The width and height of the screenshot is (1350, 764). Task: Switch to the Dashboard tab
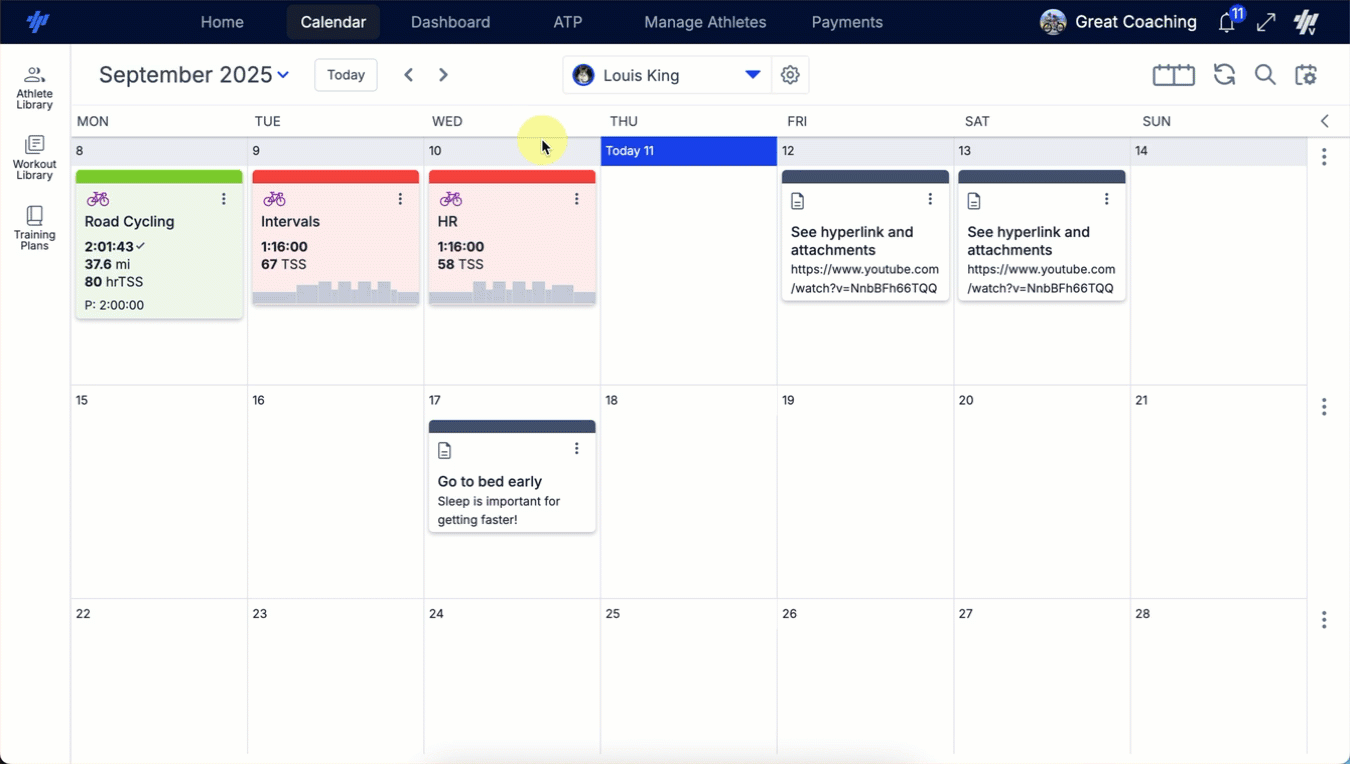(x=450, y=22)
